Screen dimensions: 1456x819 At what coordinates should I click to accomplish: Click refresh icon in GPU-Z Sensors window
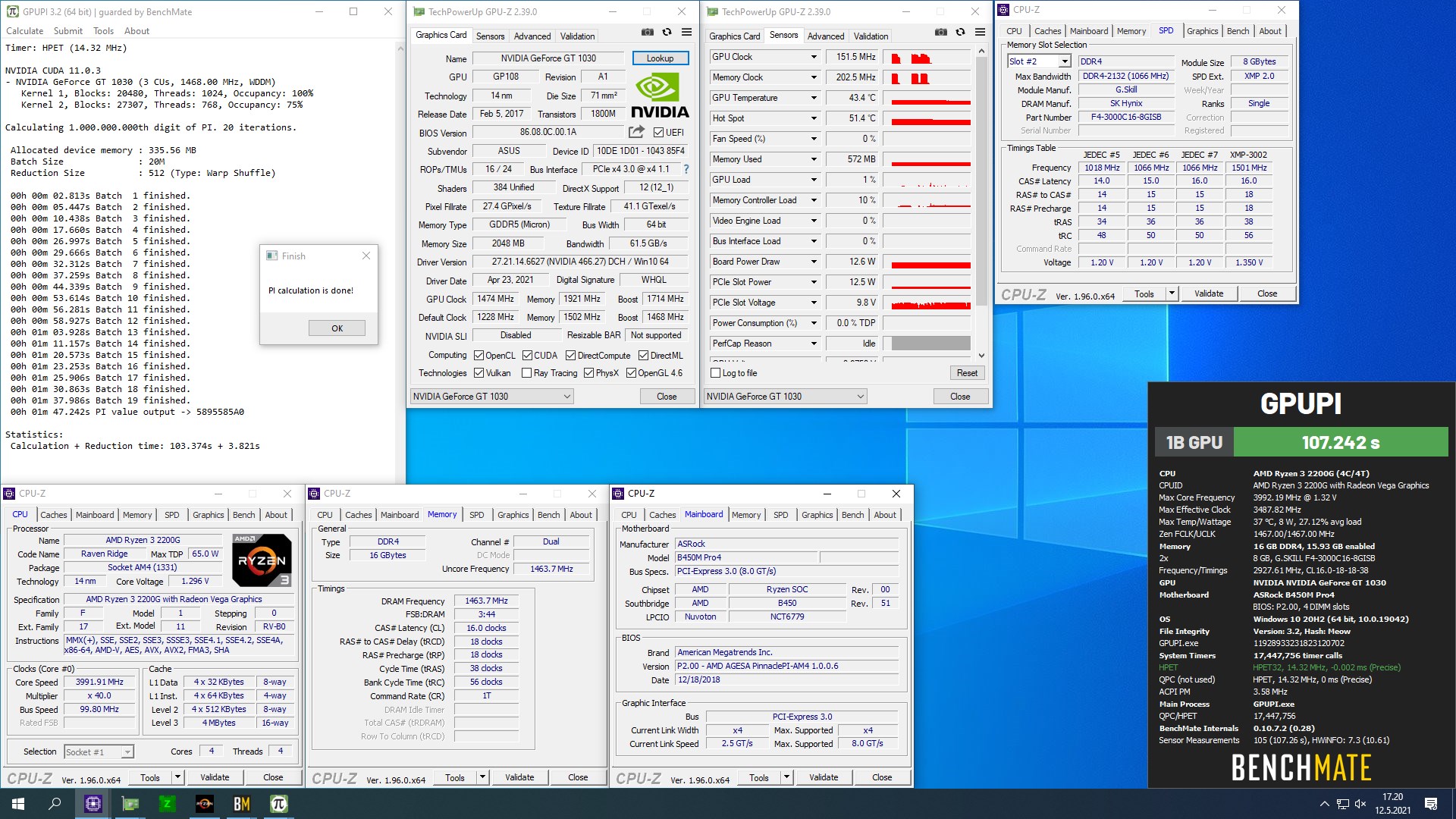(960, 32)
